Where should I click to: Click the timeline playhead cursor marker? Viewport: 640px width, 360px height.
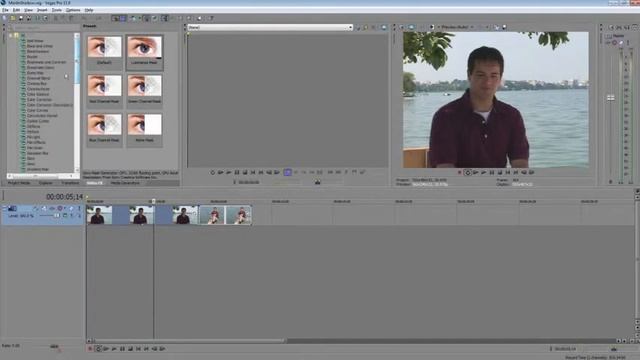pos(153,201)
